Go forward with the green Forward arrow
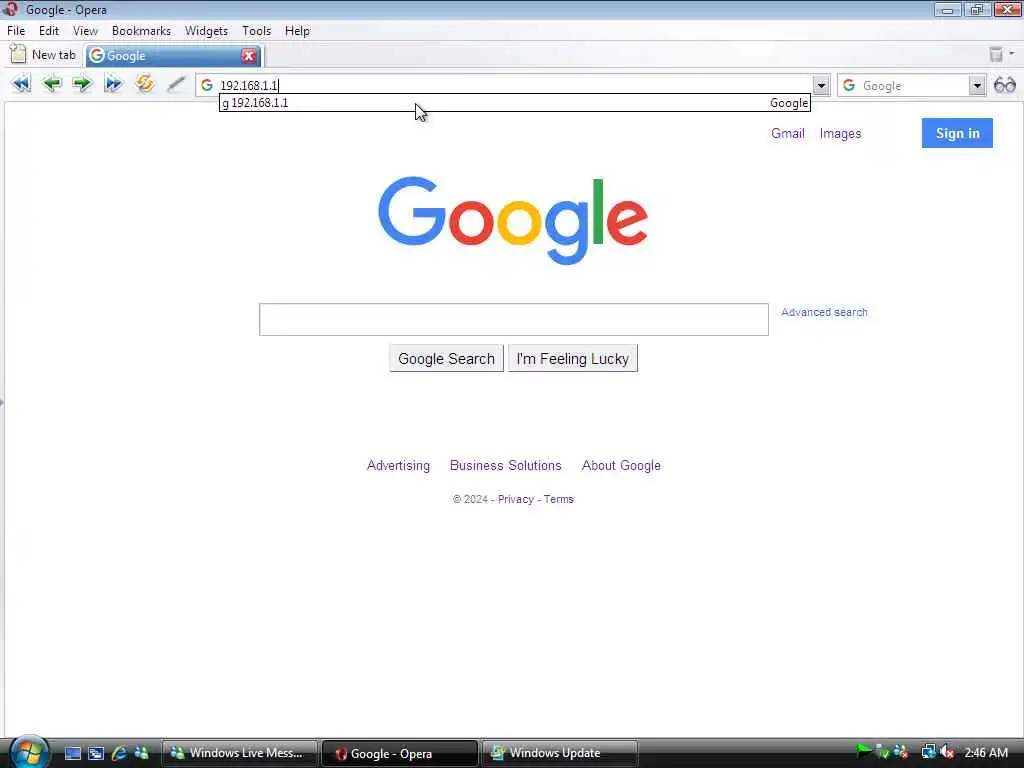This screenshot has height=768, width=1024. click(x=82, y=84)
